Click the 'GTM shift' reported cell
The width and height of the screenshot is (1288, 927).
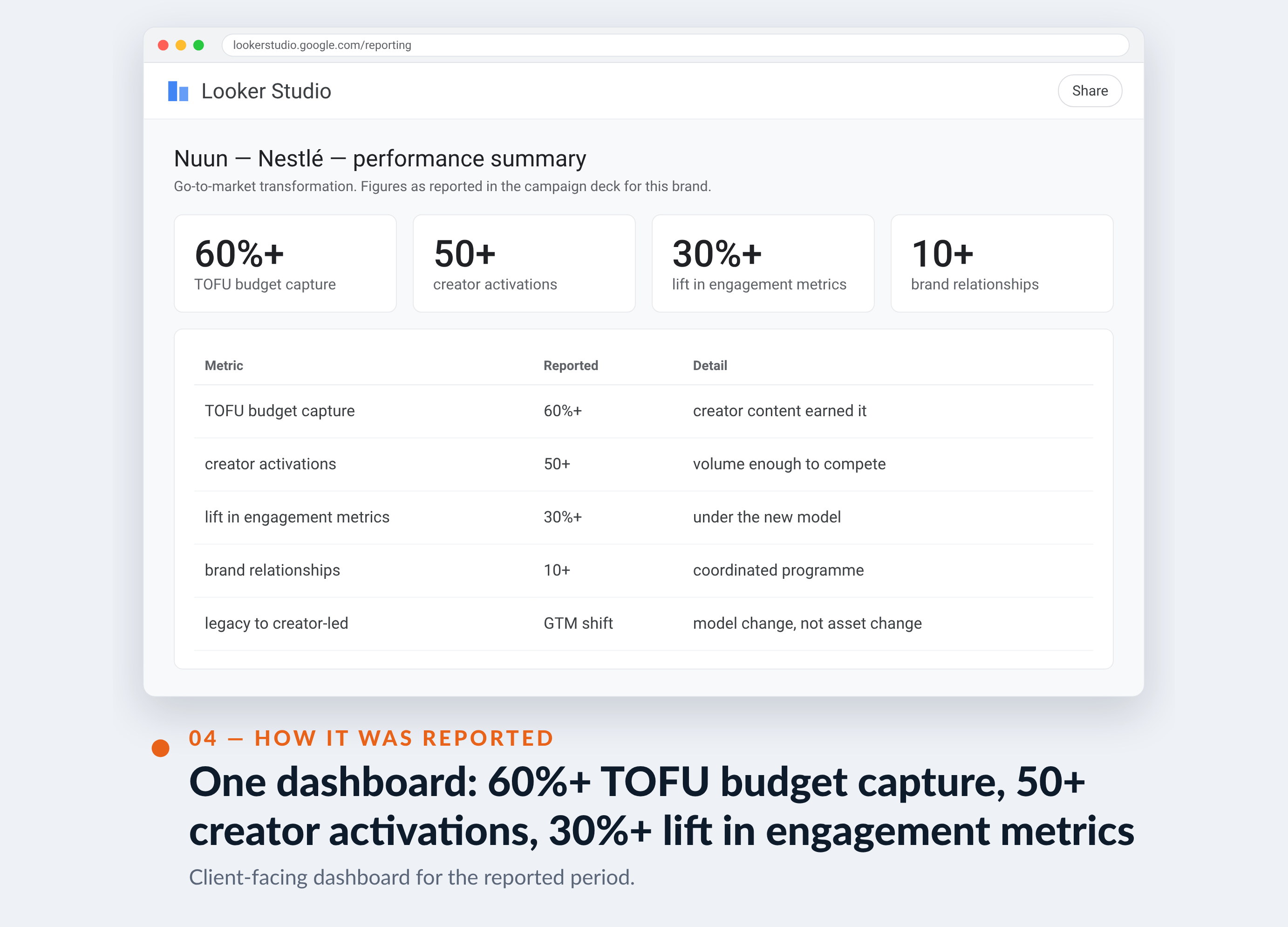[578, 623]
